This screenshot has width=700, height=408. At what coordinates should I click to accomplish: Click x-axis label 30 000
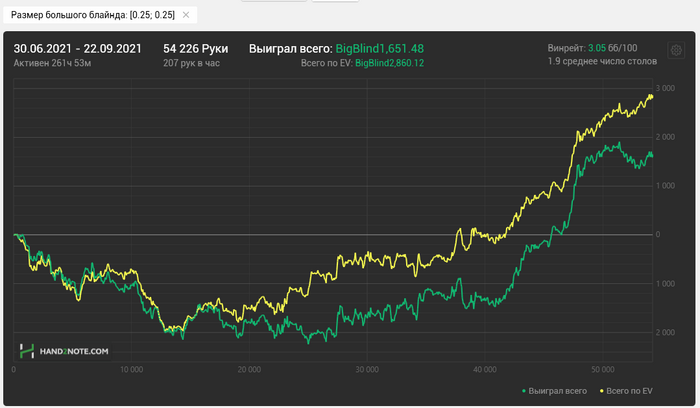(367, 370)
